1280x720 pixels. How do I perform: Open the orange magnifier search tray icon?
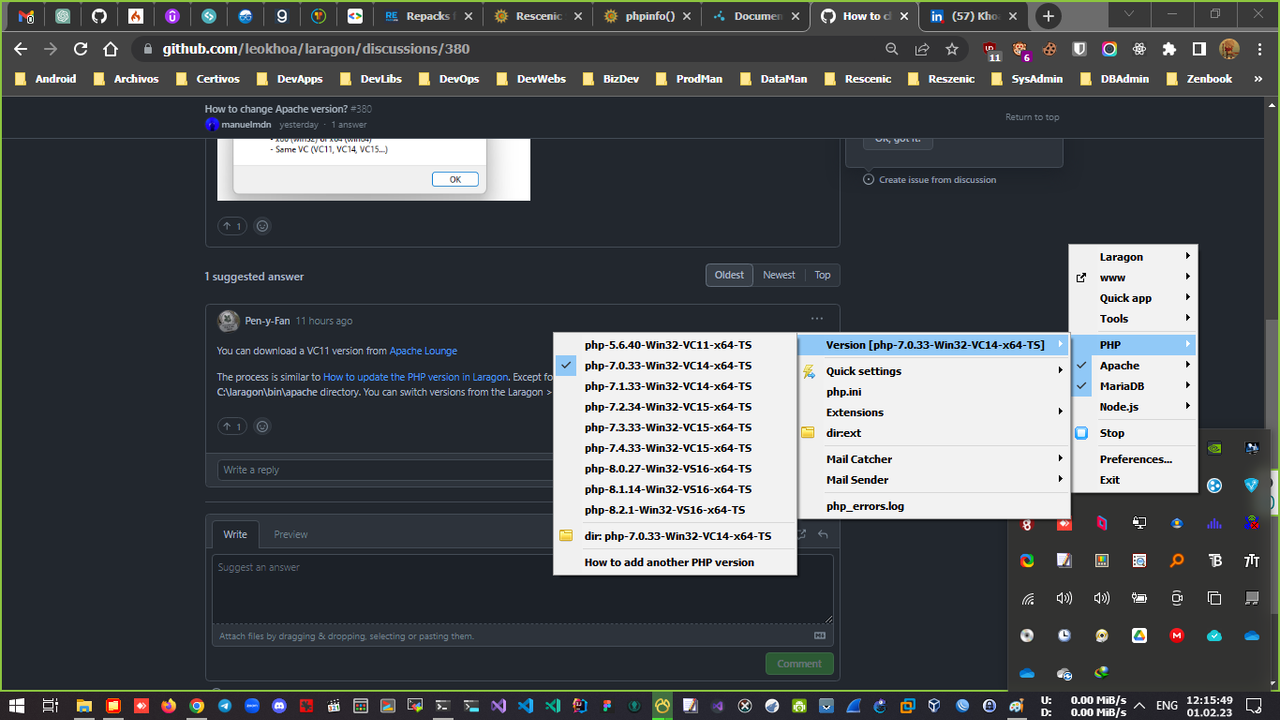[1177, 561]
